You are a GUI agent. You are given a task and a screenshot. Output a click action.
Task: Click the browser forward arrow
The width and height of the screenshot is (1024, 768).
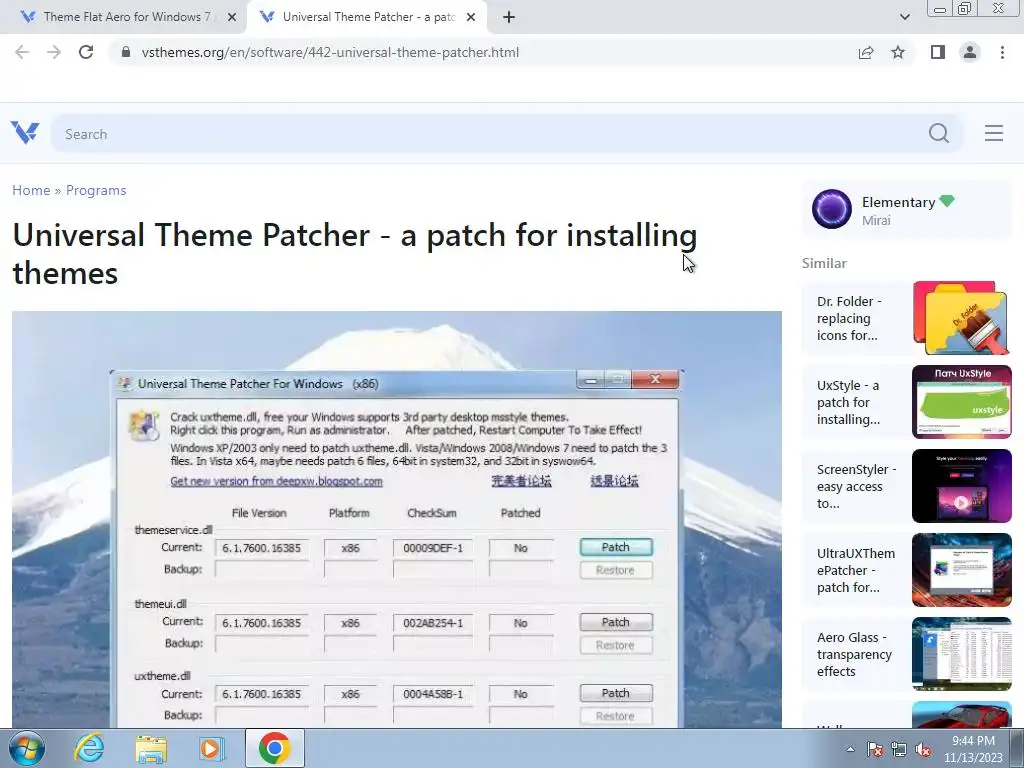point(54,52)
